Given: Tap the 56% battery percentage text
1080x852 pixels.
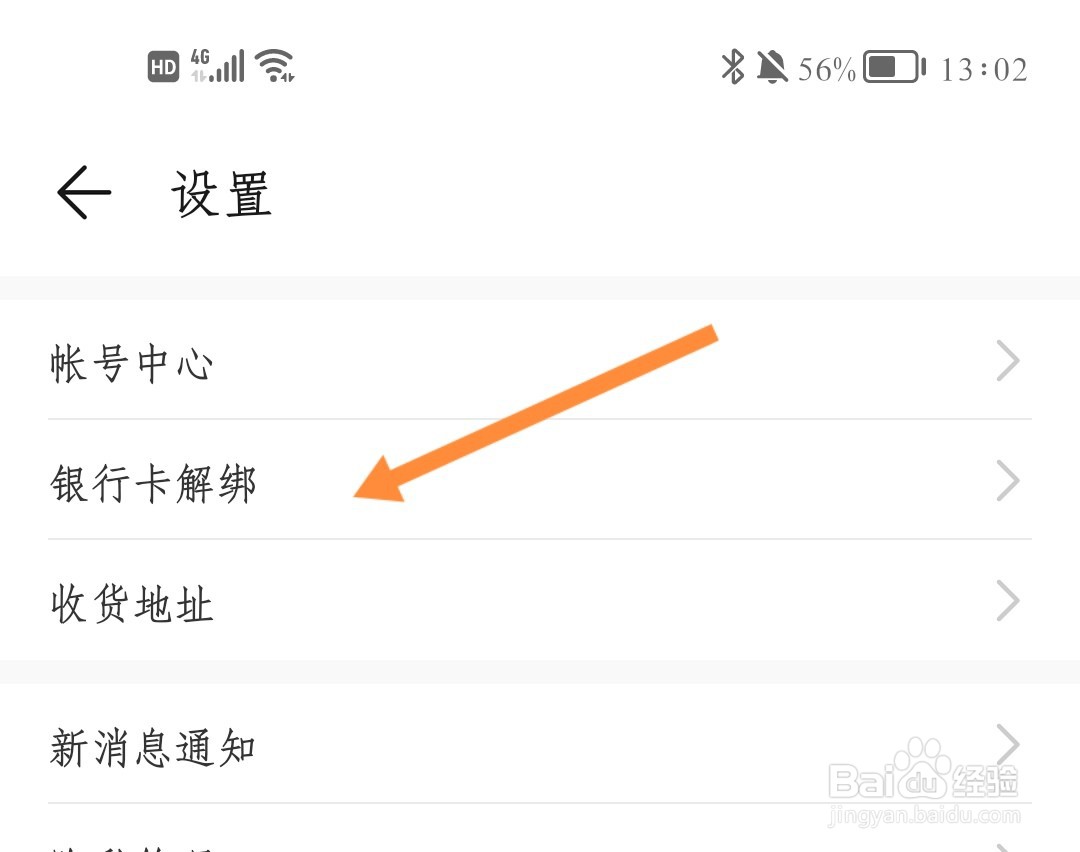Looking at the screenshot, I should click(827, 69).
